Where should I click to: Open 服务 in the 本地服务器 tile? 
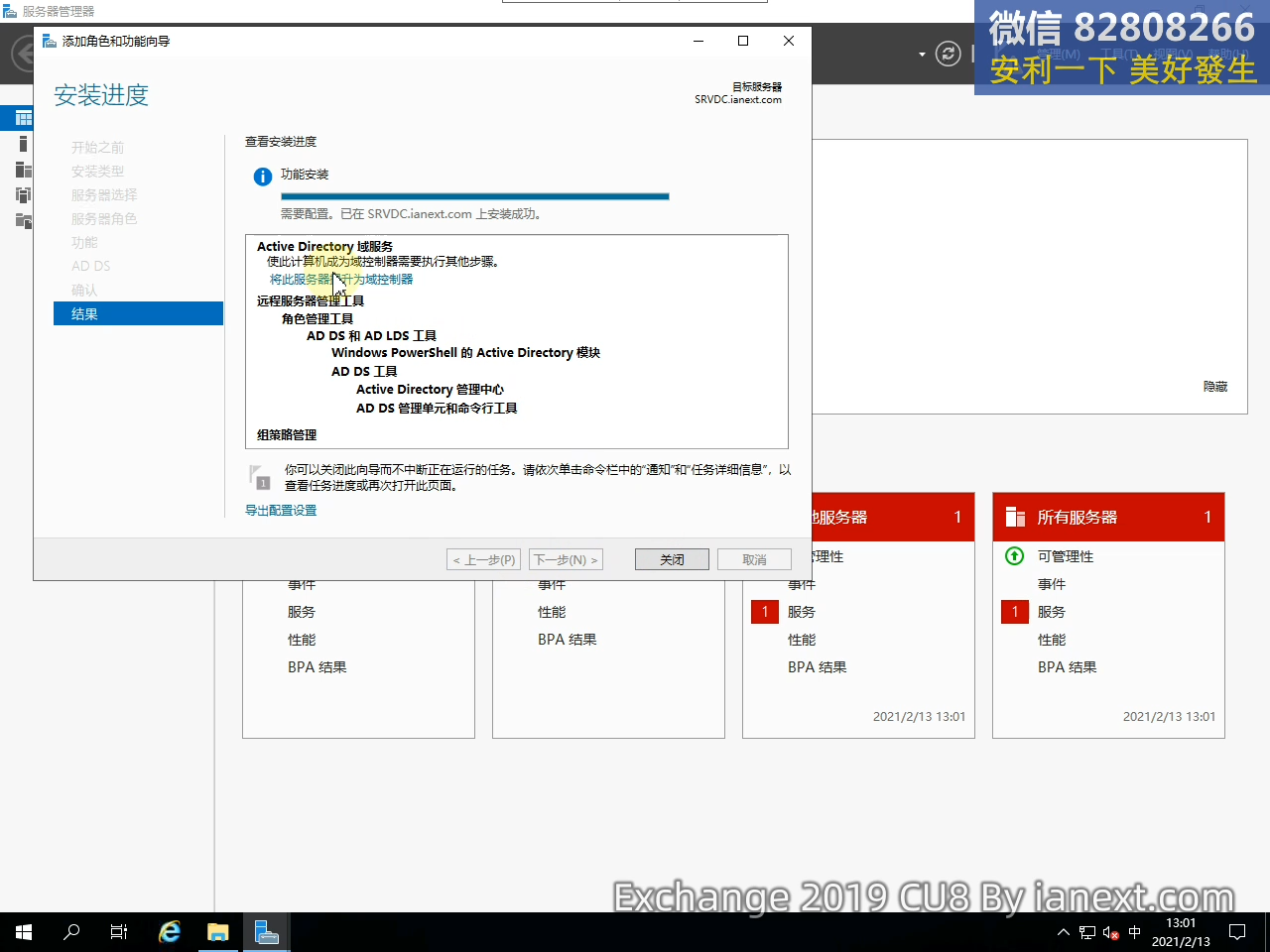pos(801,612)
